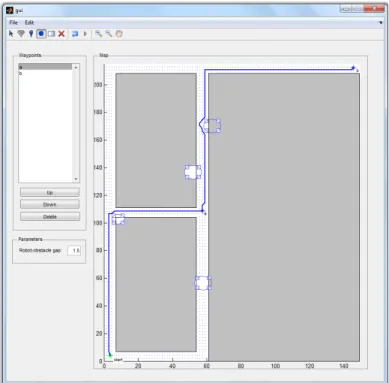Image resolution: width=389 pixels, height=383 pixels.
Task: Select the blue pin waypoint tool
Action: 31,34
